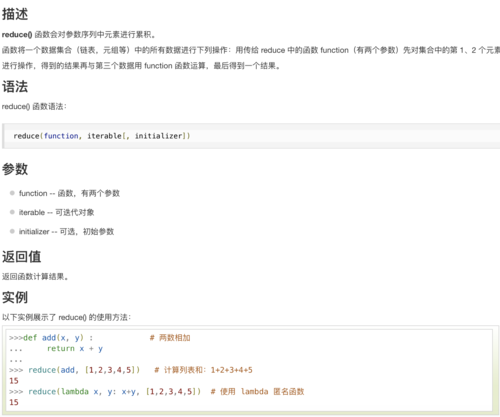The height and width of the screenshot is (417, 500).
Task: Click the function keyword in syntax code box
Action: [61, 136]
